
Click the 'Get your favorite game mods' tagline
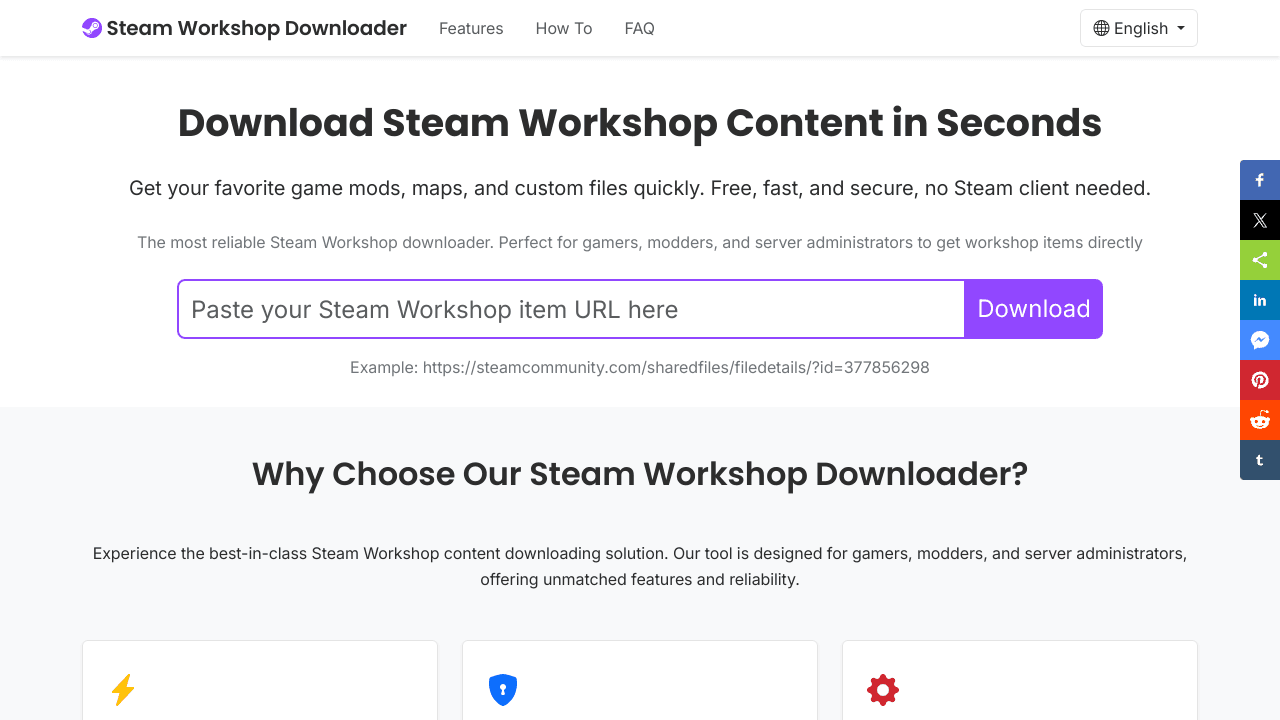(x=640, y=188)
